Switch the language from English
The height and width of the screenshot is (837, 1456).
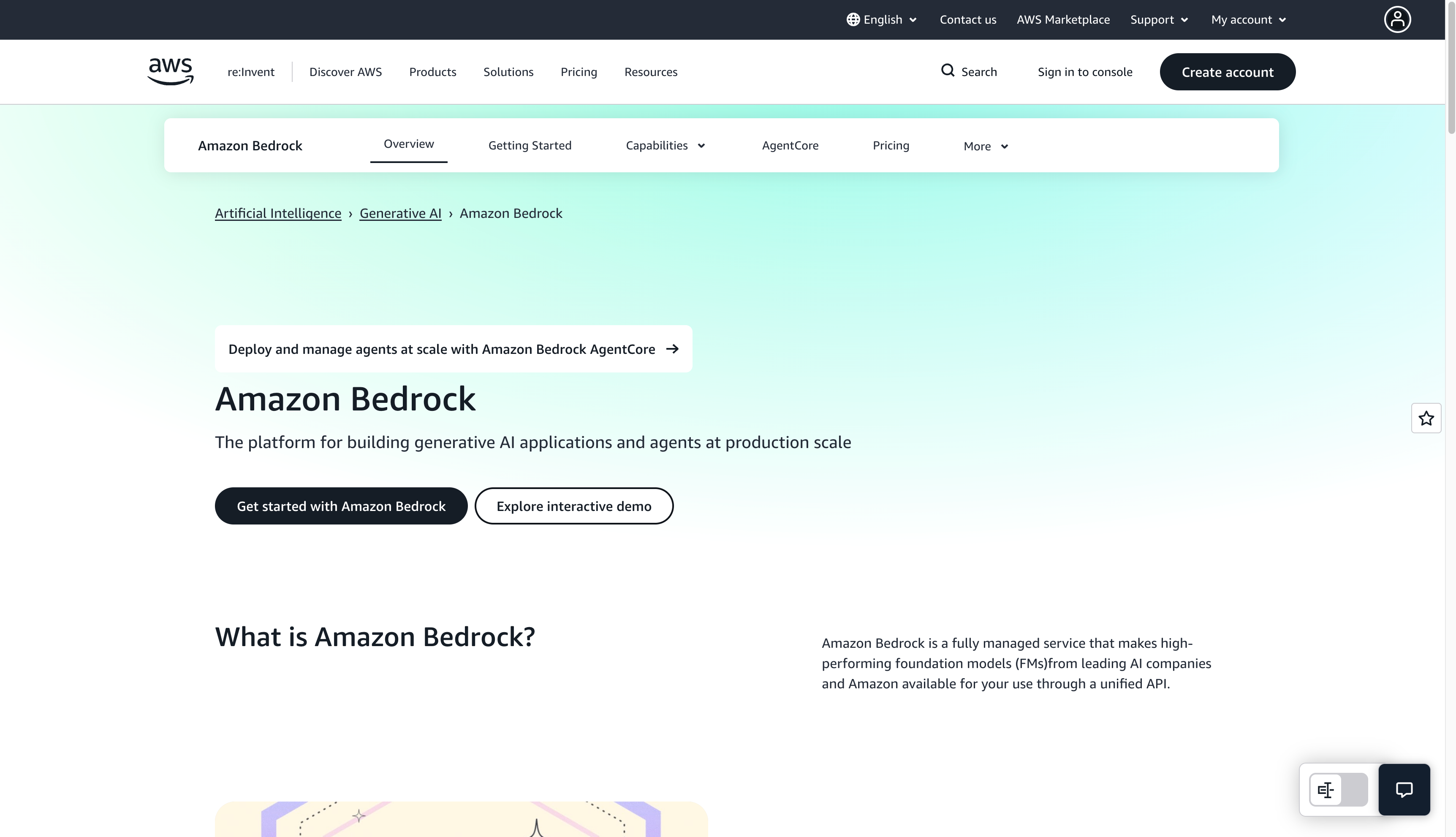pyautogui.click(x=882, y=19)
